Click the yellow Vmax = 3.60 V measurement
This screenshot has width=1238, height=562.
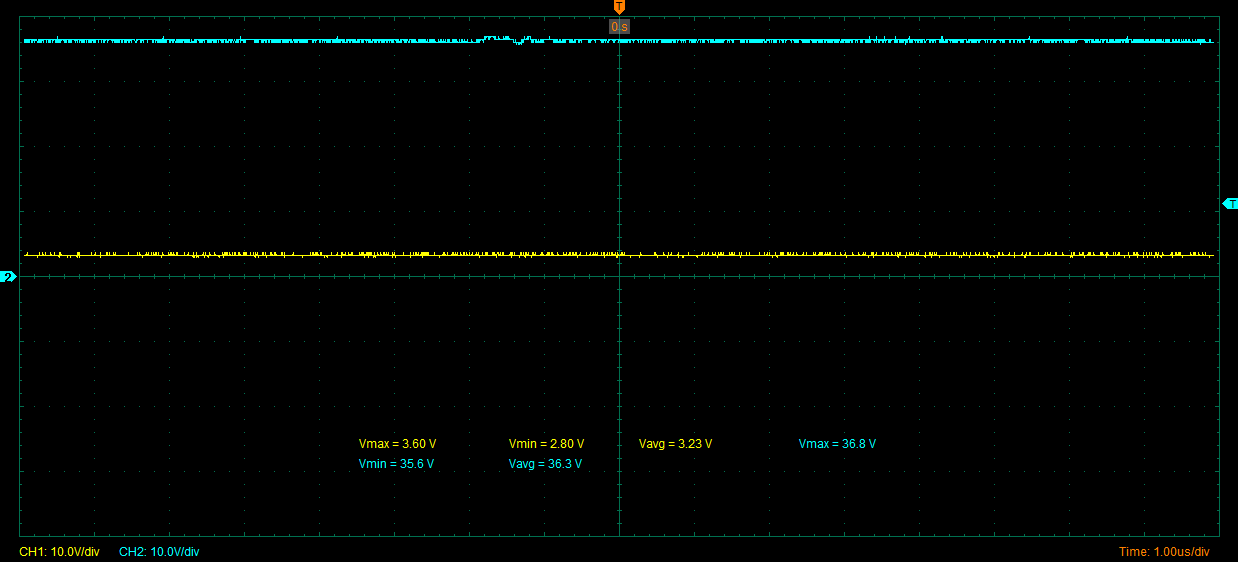(x=397, y=444)
